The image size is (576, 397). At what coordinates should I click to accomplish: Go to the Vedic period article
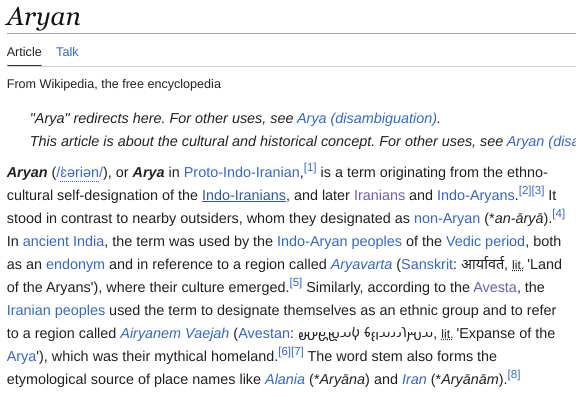[x=485, y=241]
